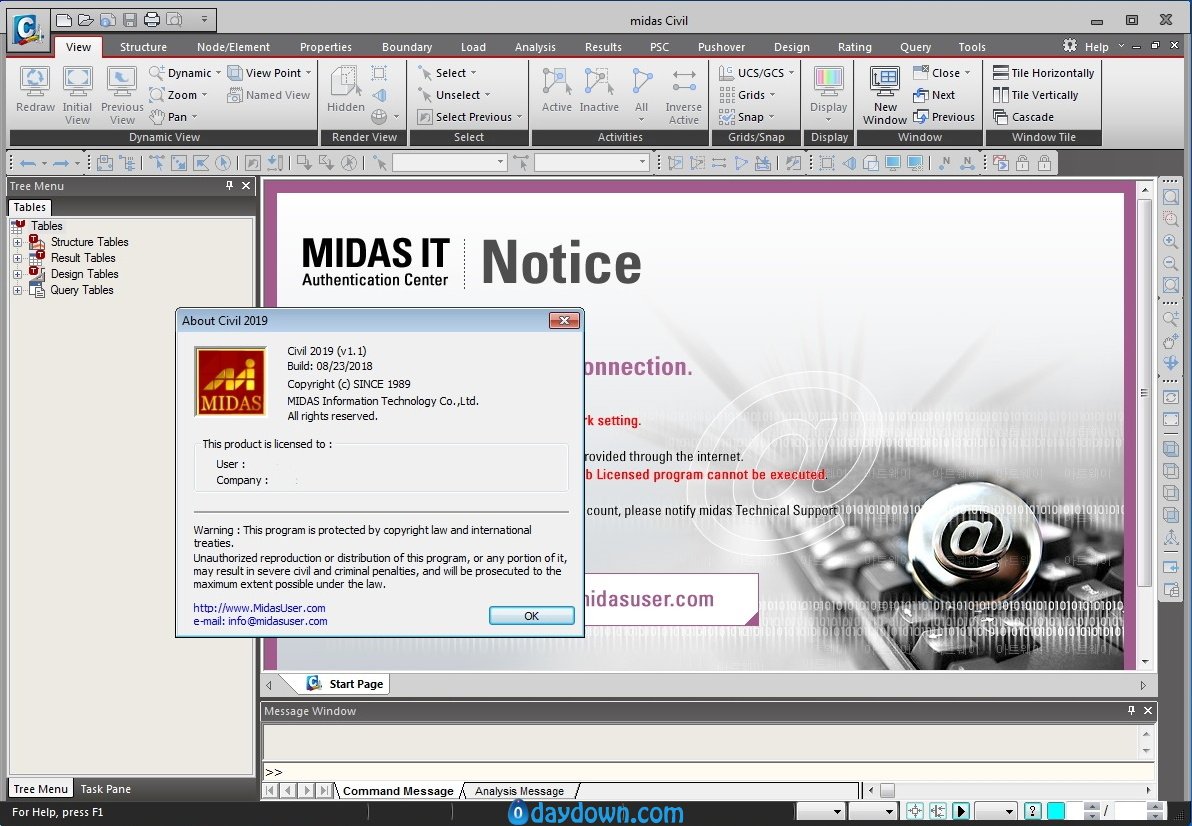Click the Cascade windows icon
1192x826 pixels.
[1000, 117]
